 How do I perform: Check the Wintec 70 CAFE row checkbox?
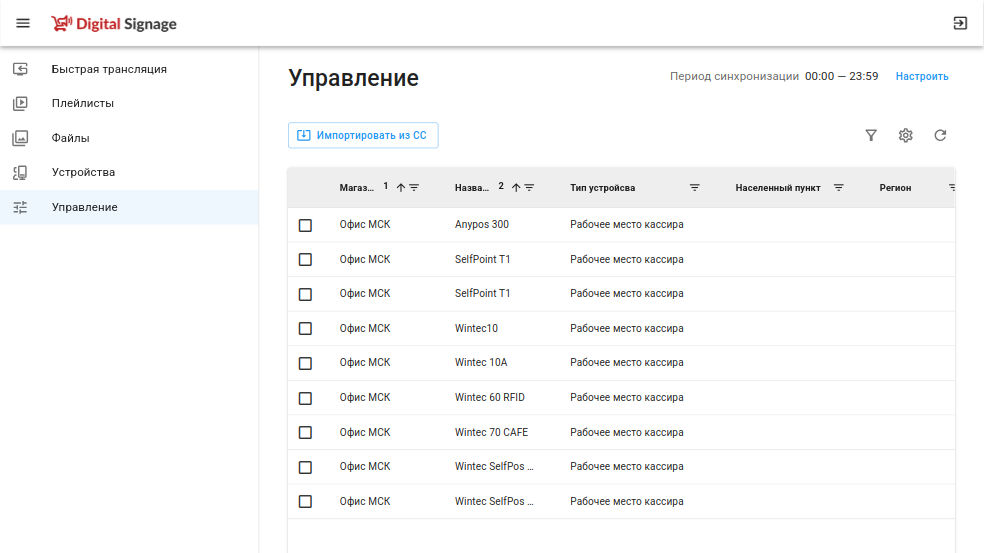coord(305,433)
